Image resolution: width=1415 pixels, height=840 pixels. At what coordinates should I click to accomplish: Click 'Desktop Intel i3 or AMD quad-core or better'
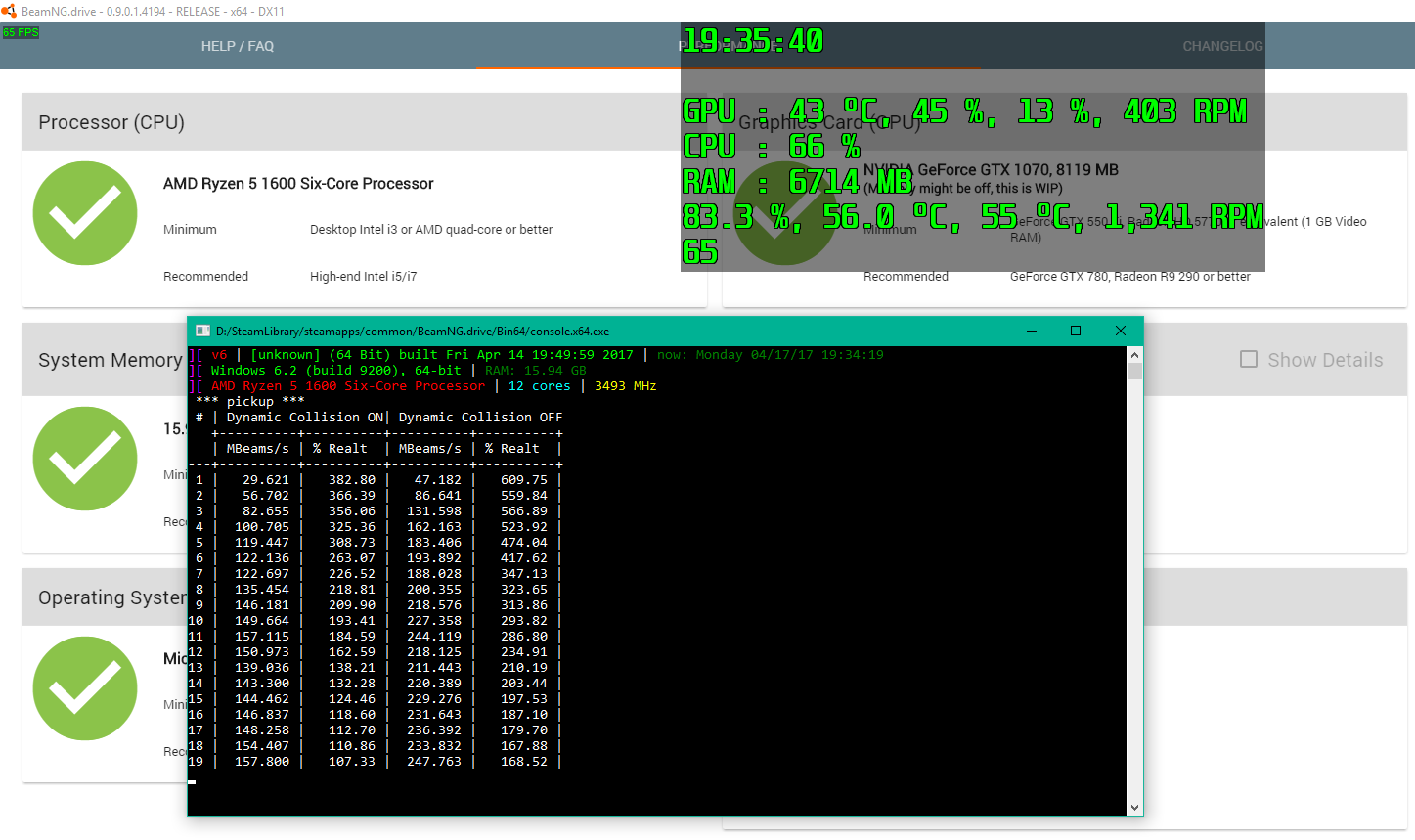pyautogui.click(x=431, y=230)
